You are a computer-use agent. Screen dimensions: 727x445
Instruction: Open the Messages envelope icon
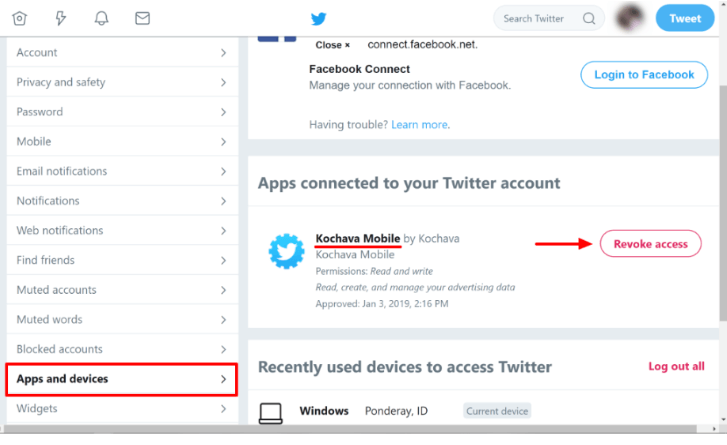[x=142, y=19]
